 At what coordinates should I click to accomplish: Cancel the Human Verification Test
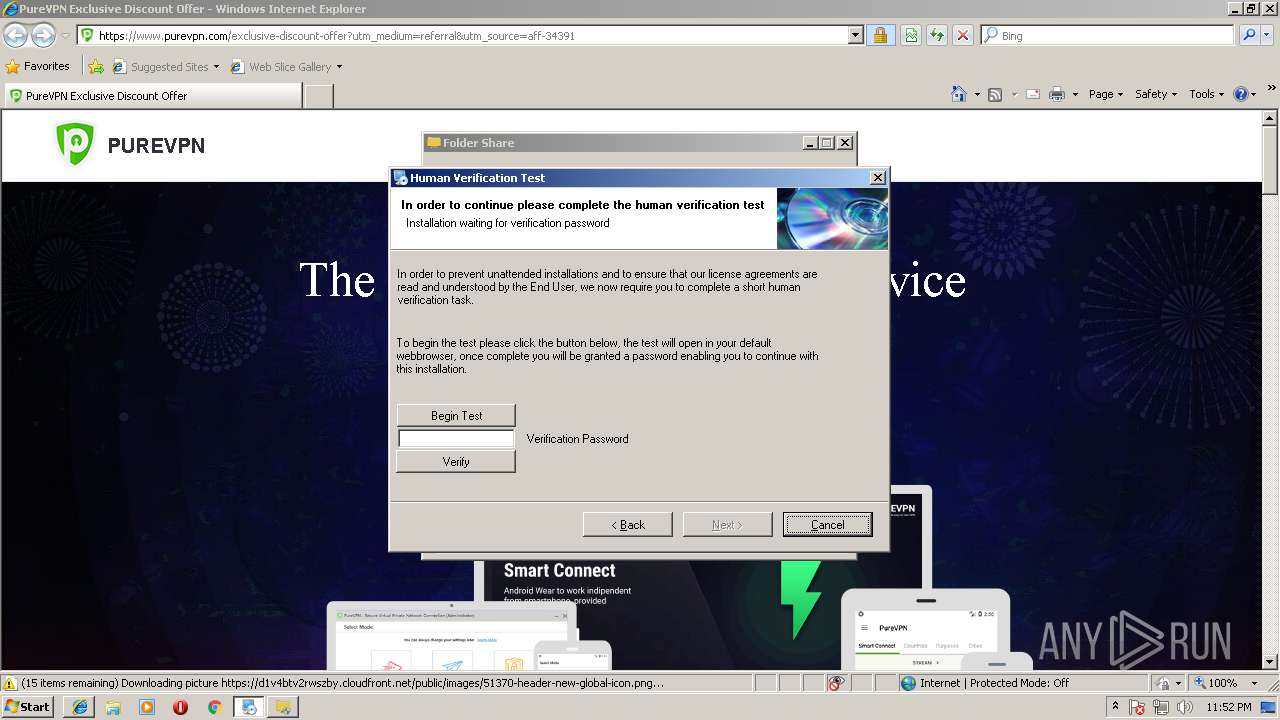(827, 524)
